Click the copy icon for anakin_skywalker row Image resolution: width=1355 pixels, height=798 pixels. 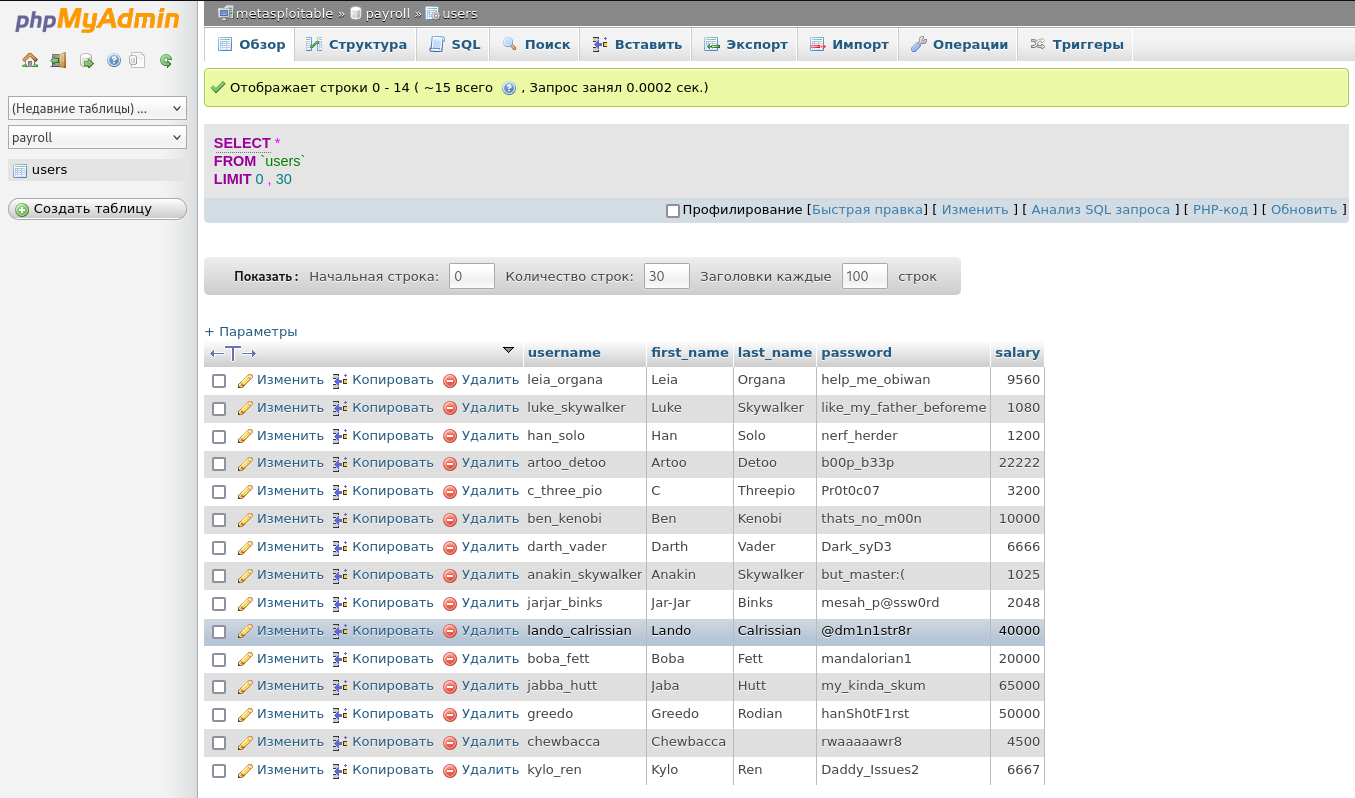point(340,575)
